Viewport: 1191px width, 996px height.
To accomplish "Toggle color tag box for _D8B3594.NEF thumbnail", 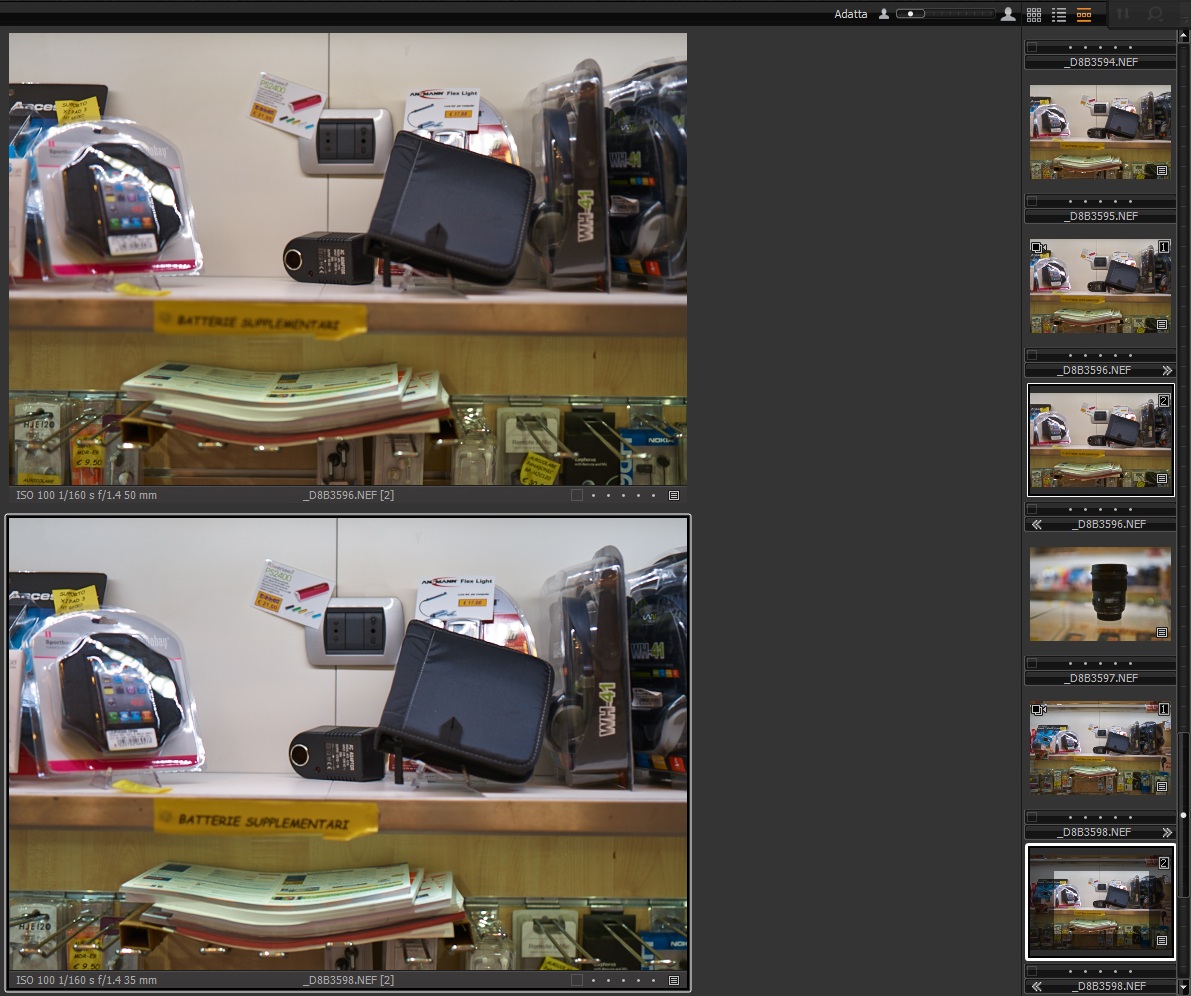I will point(1033,47).
